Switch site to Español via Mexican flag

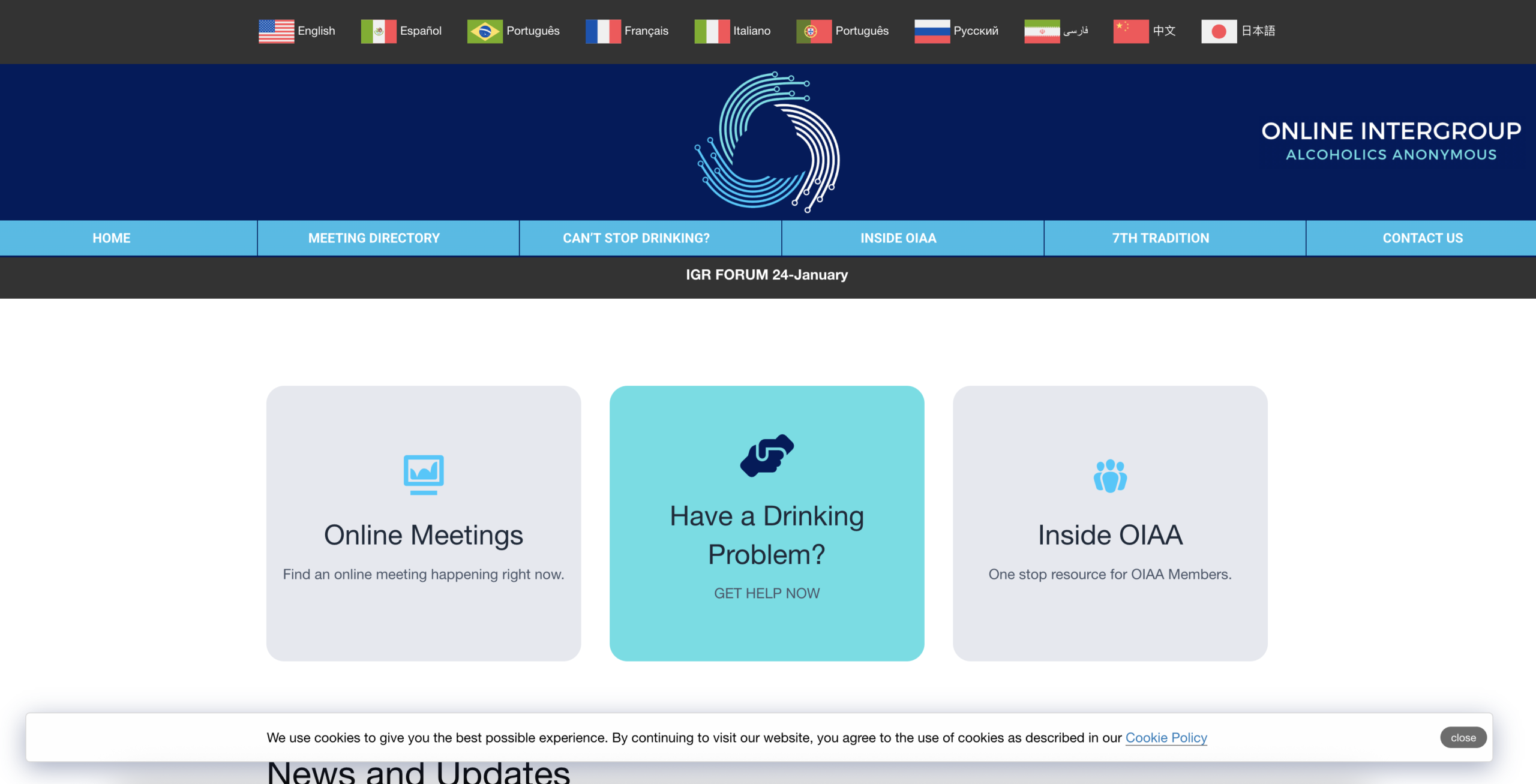click(x=378, y=31)
